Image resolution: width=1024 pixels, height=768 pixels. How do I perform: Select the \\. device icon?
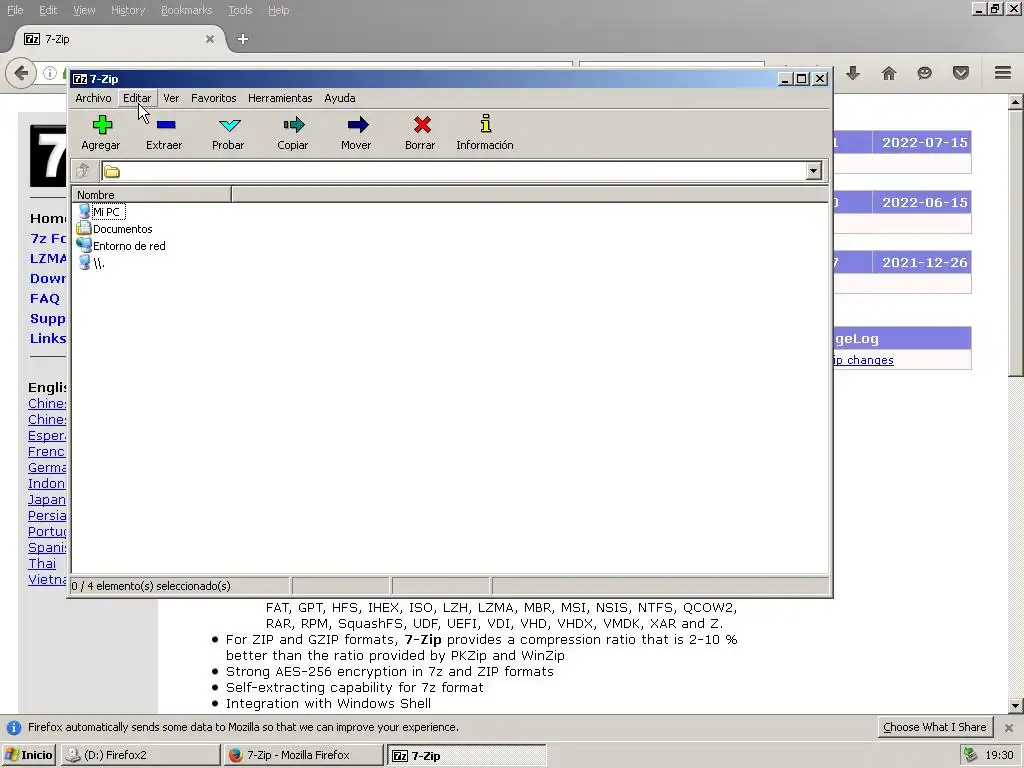(84, 263)
